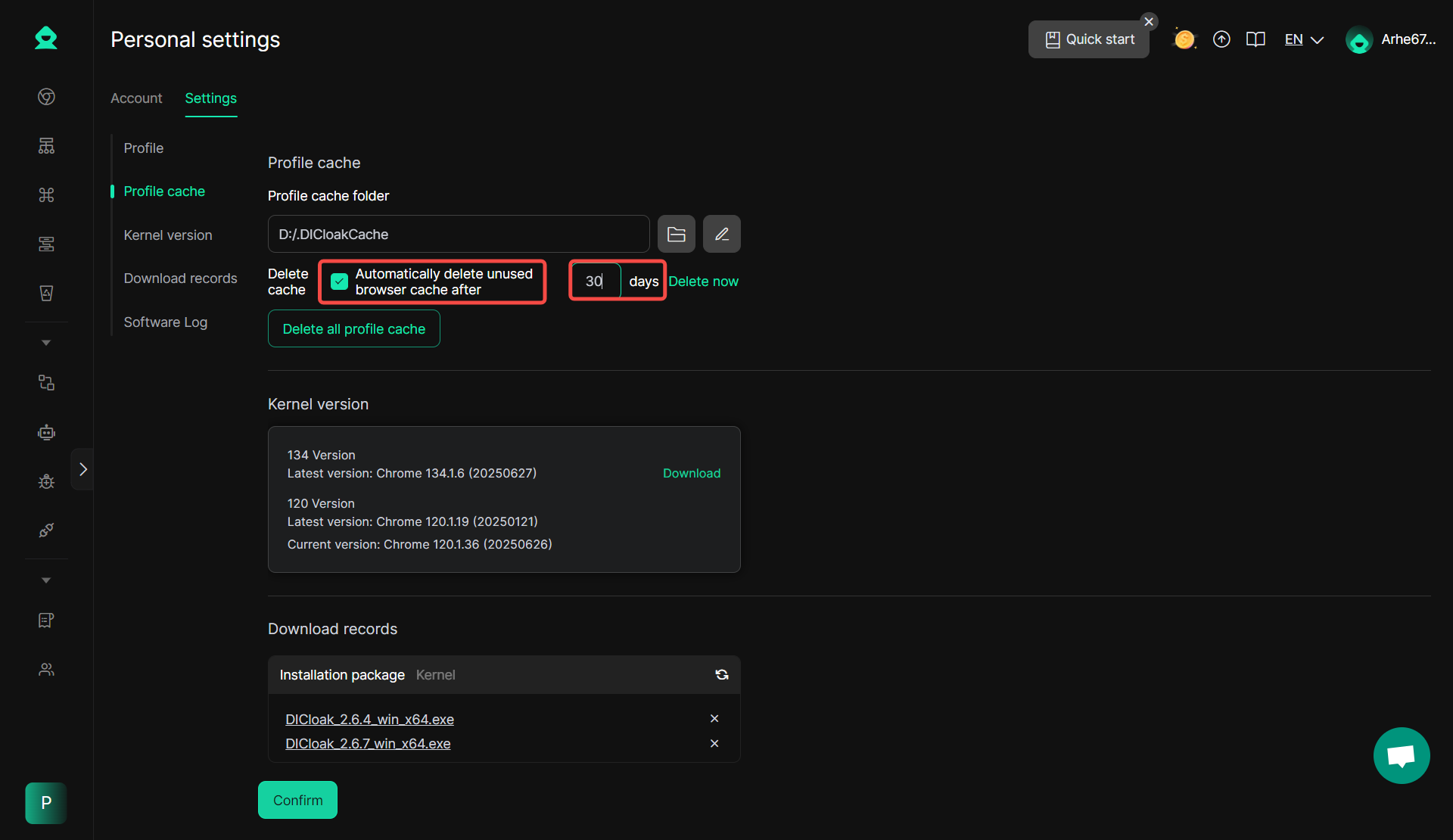1453x840 pixels.
Task: Open the cache folder with folder icon
Action: pyautogui.click(x=677, y=235)
